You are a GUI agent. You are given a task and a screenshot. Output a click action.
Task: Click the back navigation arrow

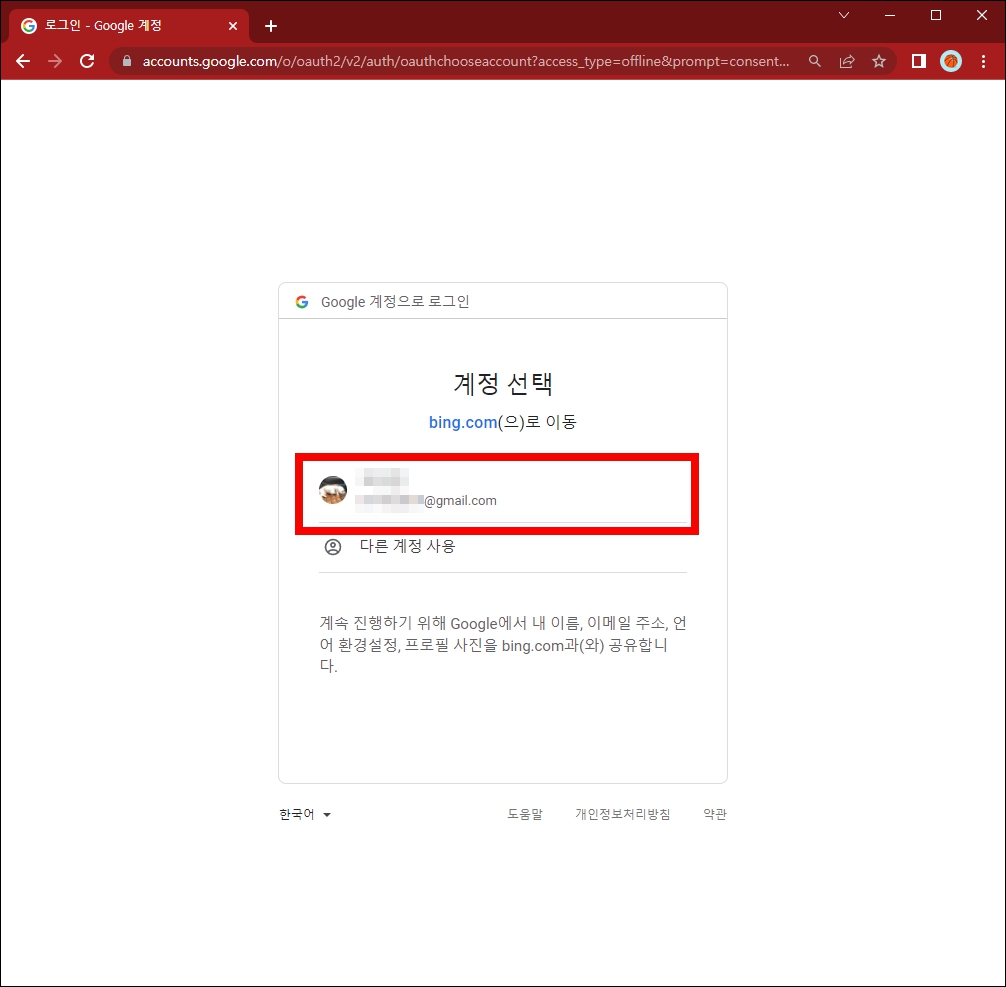click(22, 61)
